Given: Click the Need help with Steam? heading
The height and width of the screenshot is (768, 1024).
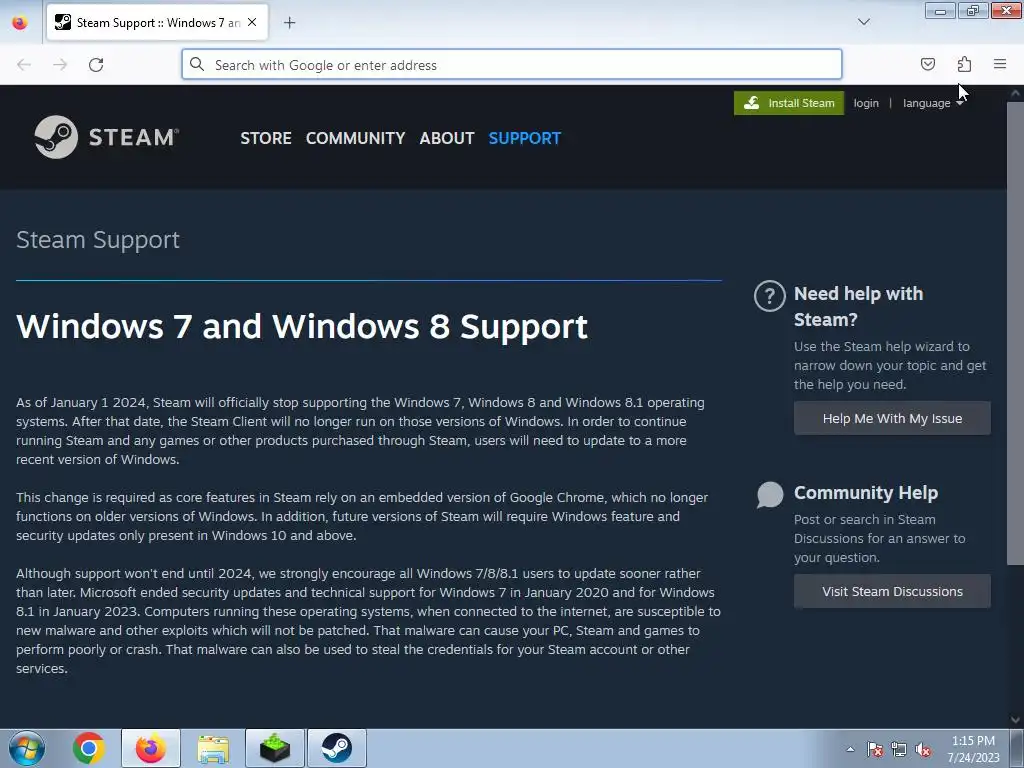Looking at the screenshot, I should (x=858, y=306).
